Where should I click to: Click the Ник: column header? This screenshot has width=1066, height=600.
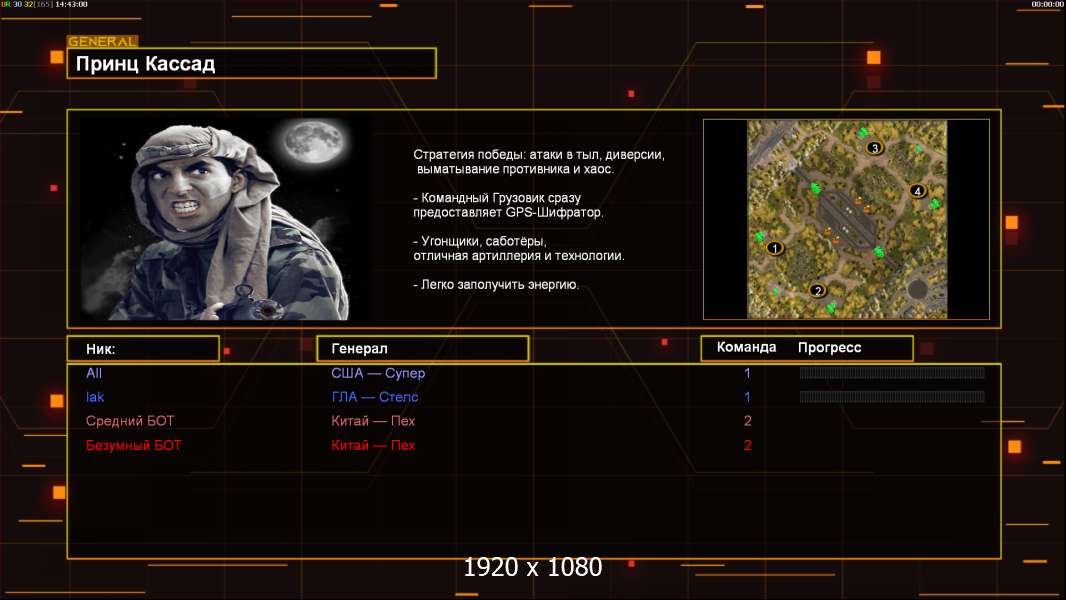click(x=143, y=349)
